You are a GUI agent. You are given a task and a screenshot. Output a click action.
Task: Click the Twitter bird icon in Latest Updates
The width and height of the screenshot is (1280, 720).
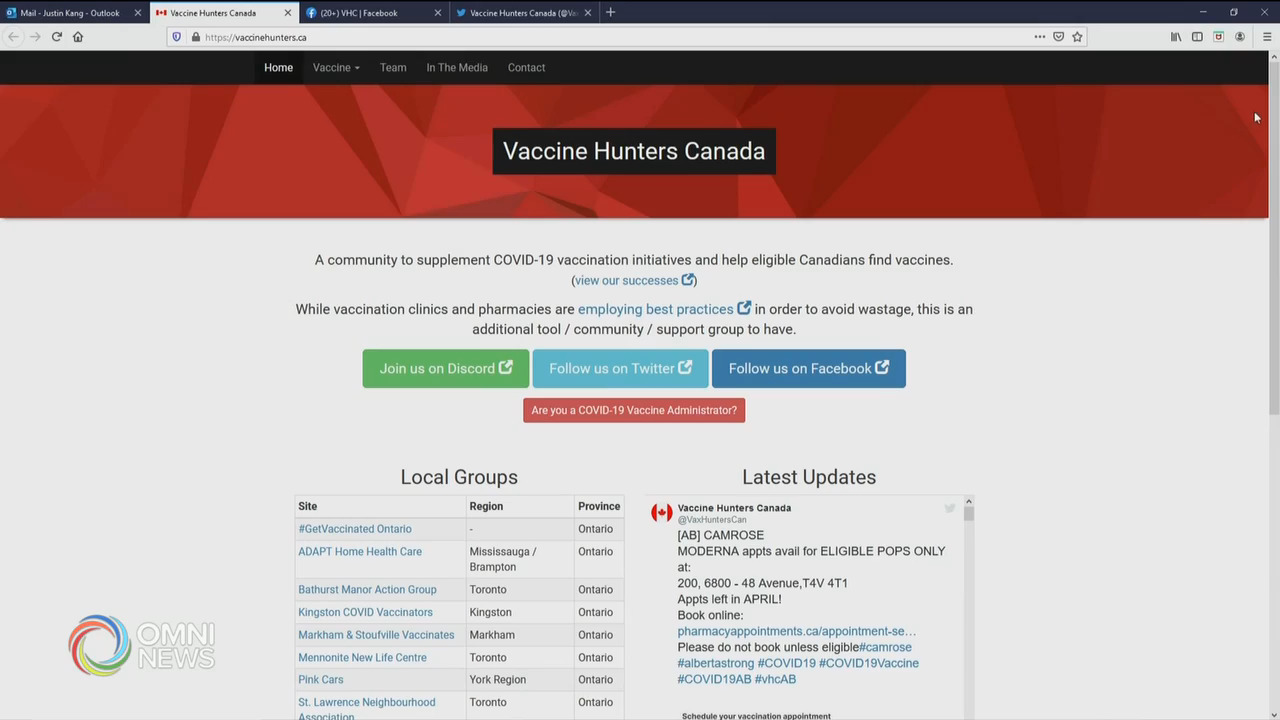tap(950, 508)
